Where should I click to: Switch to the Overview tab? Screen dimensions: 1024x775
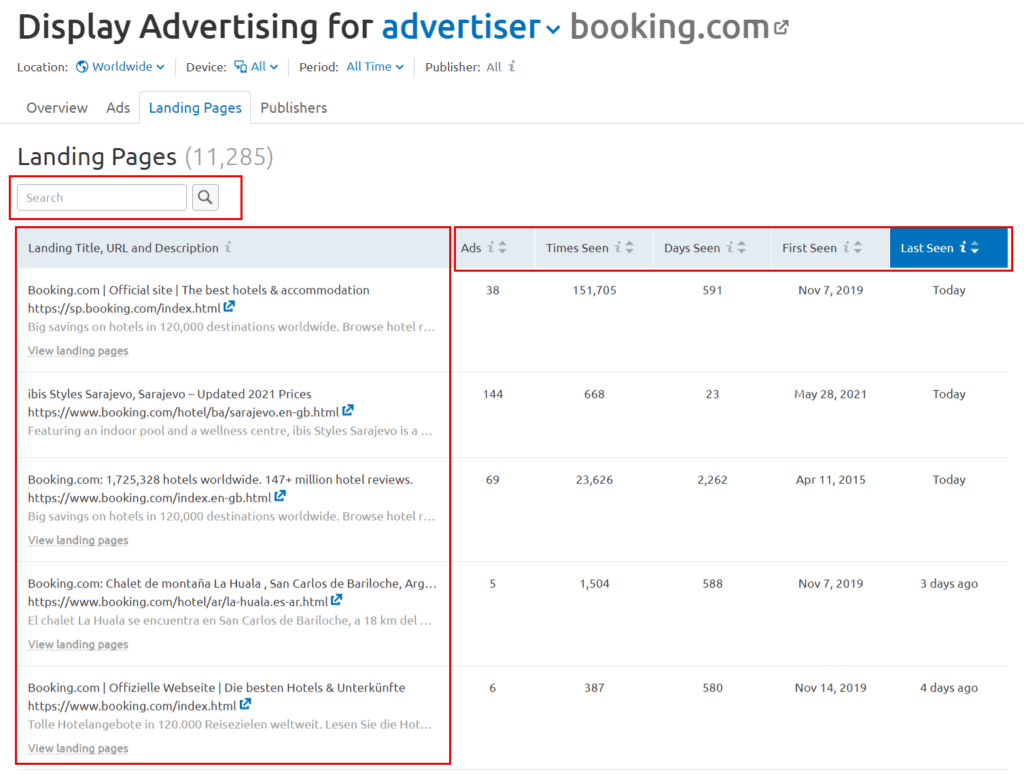(x=57, y=108)
